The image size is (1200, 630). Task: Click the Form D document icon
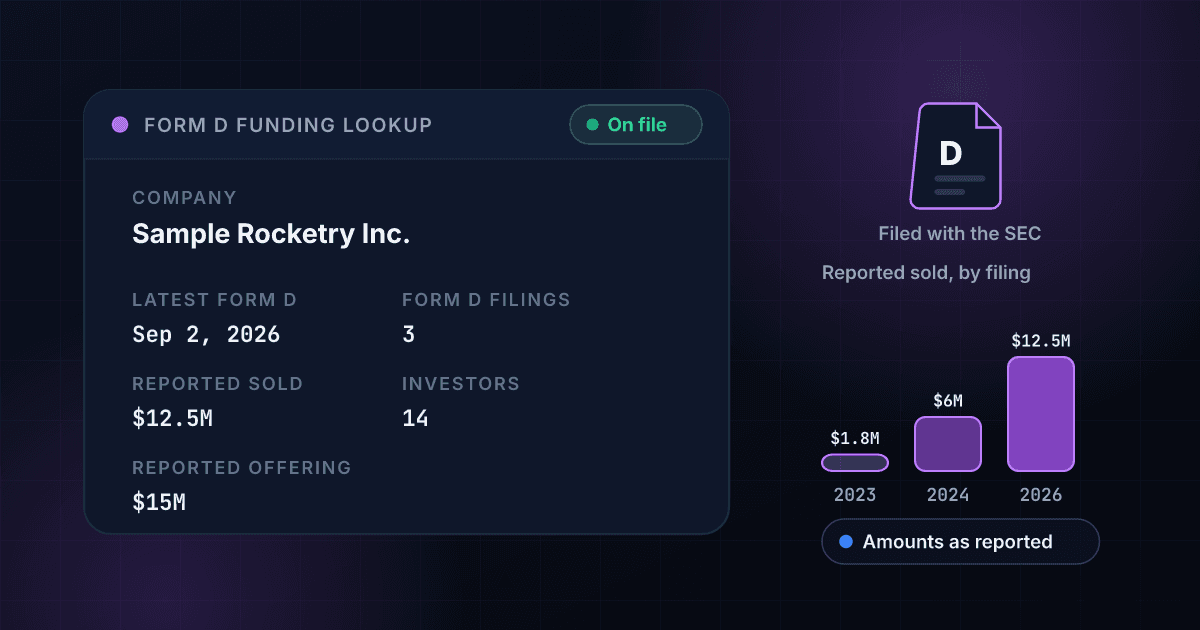[955, 155]
